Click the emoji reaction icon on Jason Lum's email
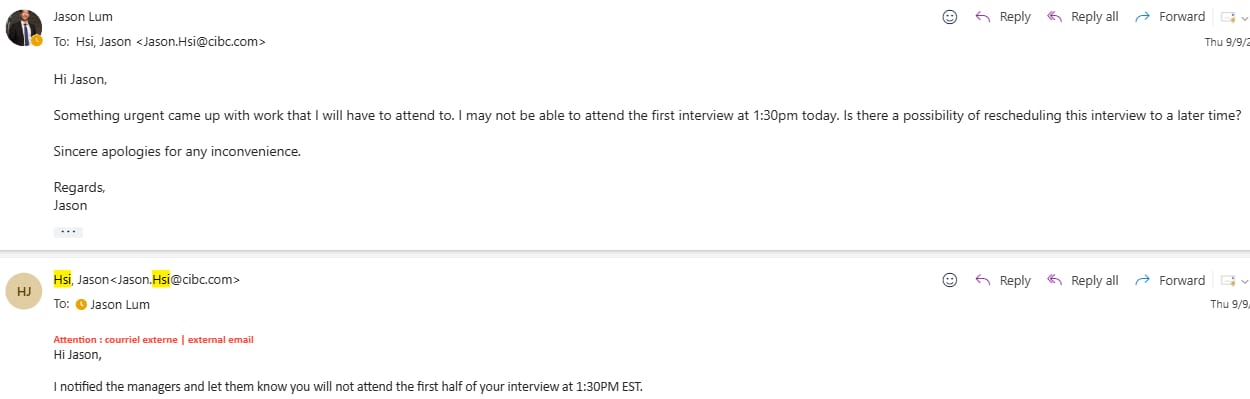Image resolution: width=1250 pixels, height=399 pixels. point(950,17)
